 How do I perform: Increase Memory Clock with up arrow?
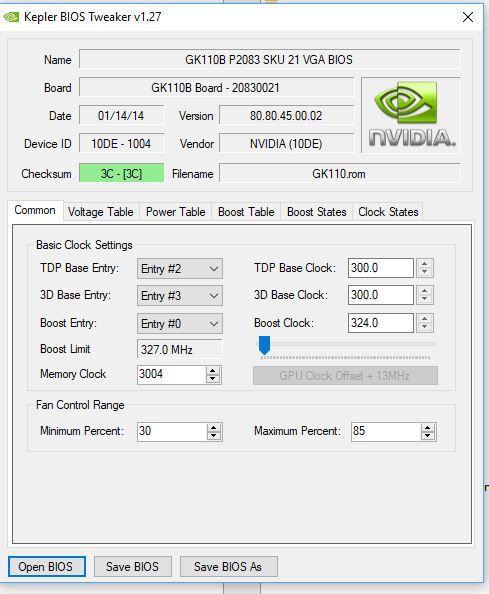(x=213, y=370)
